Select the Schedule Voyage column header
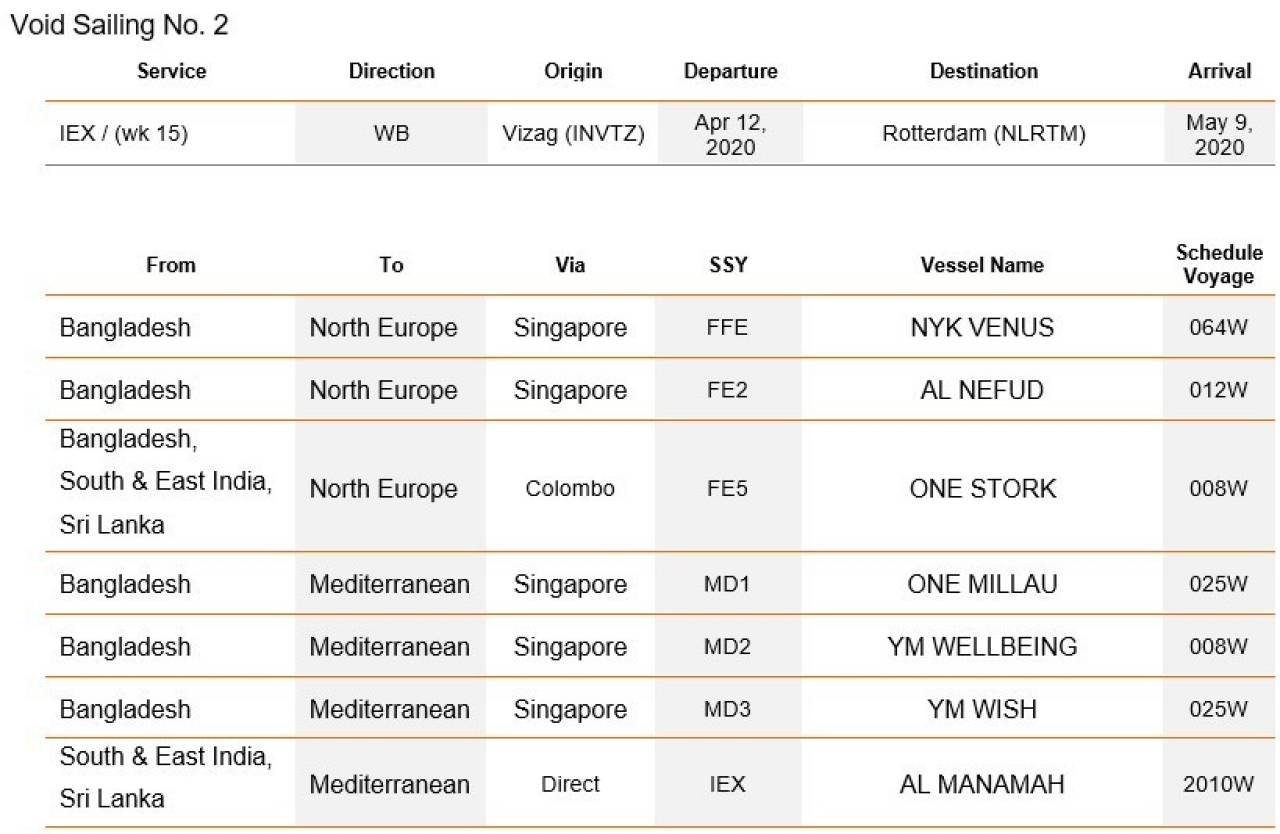The width and height of the screenshot is (1280, 834). tap(1219, 265)
